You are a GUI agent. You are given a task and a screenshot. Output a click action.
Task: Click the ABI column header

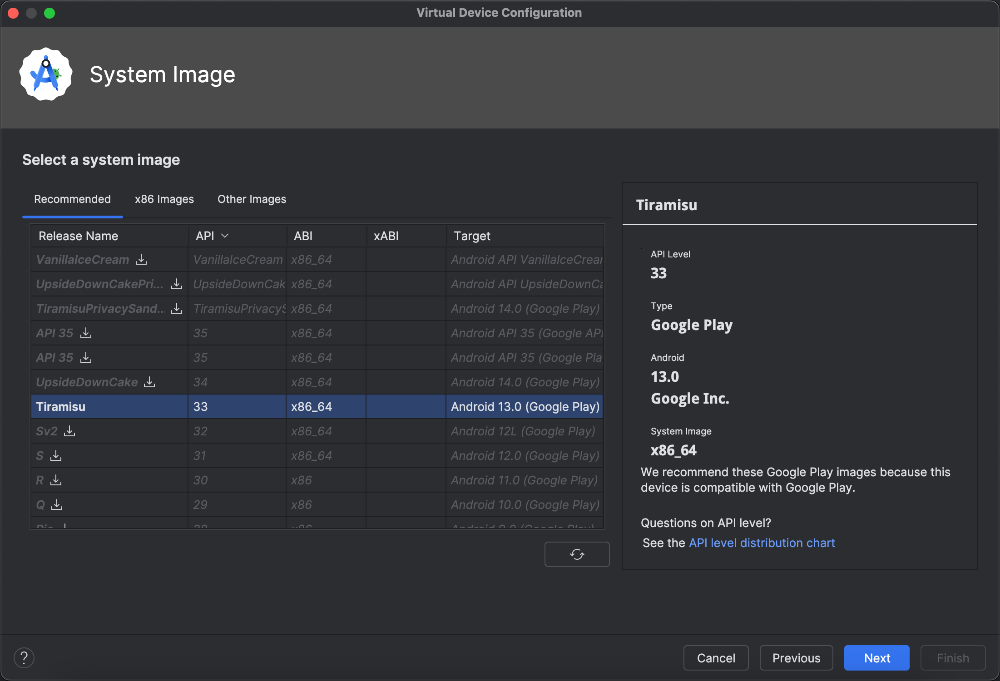point(327,236)
